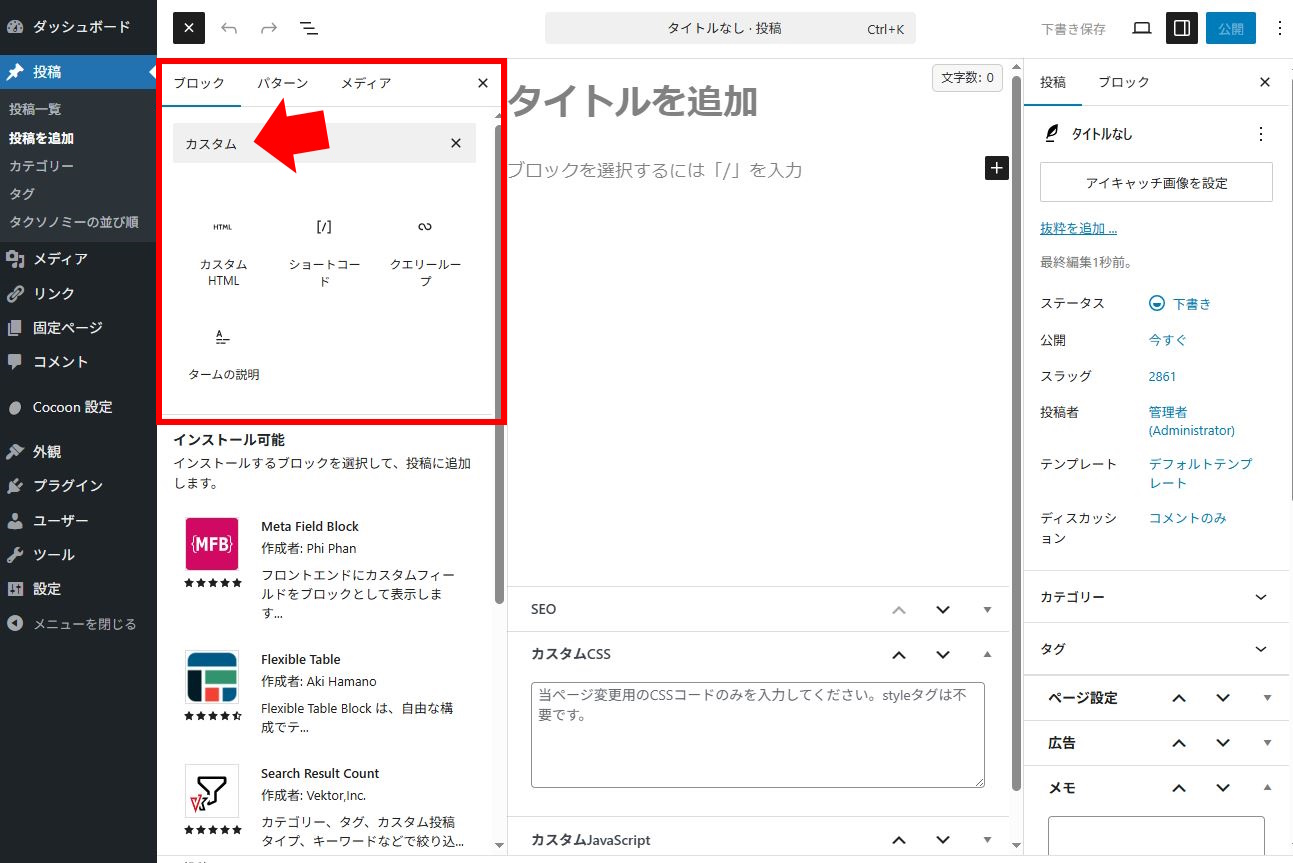Change the デフォルトテンプレート template
1293x863 pixels.
1200,473
